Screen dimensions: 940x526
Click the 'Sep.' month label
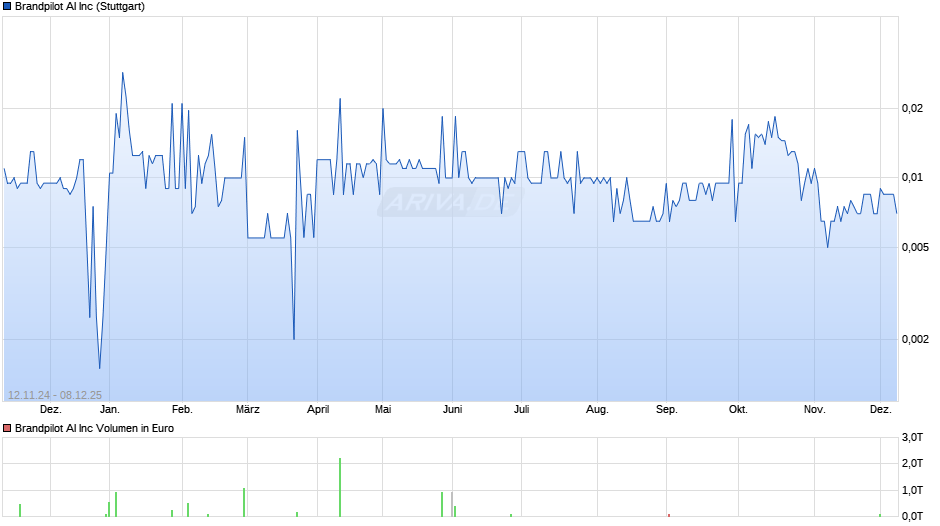[x=667, y=410]
